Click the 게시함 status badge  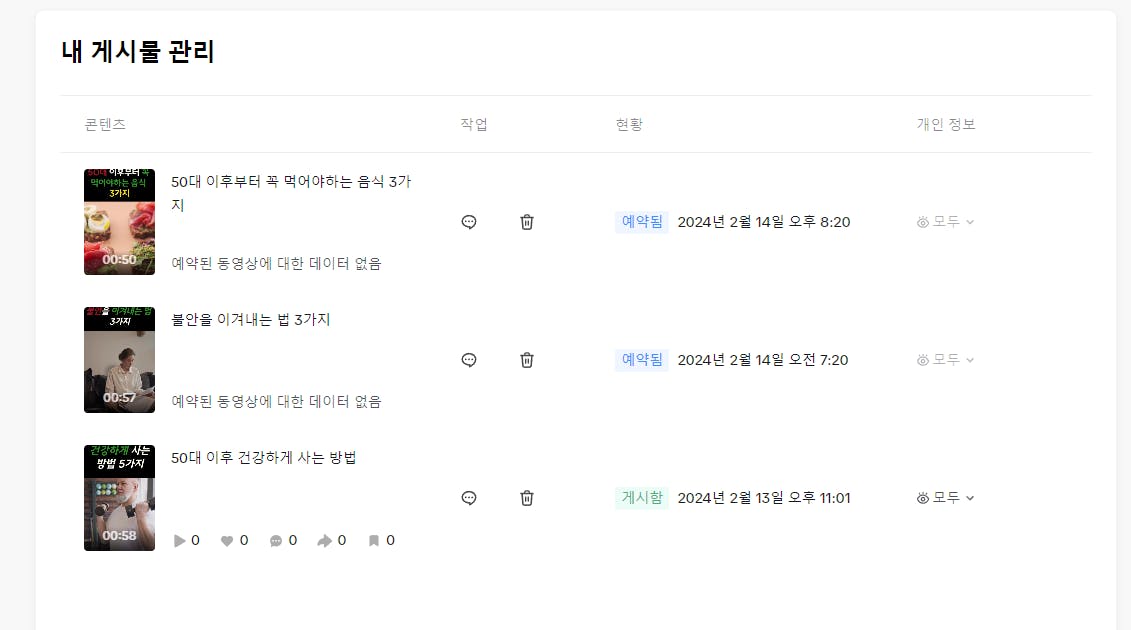coord(642,498)
